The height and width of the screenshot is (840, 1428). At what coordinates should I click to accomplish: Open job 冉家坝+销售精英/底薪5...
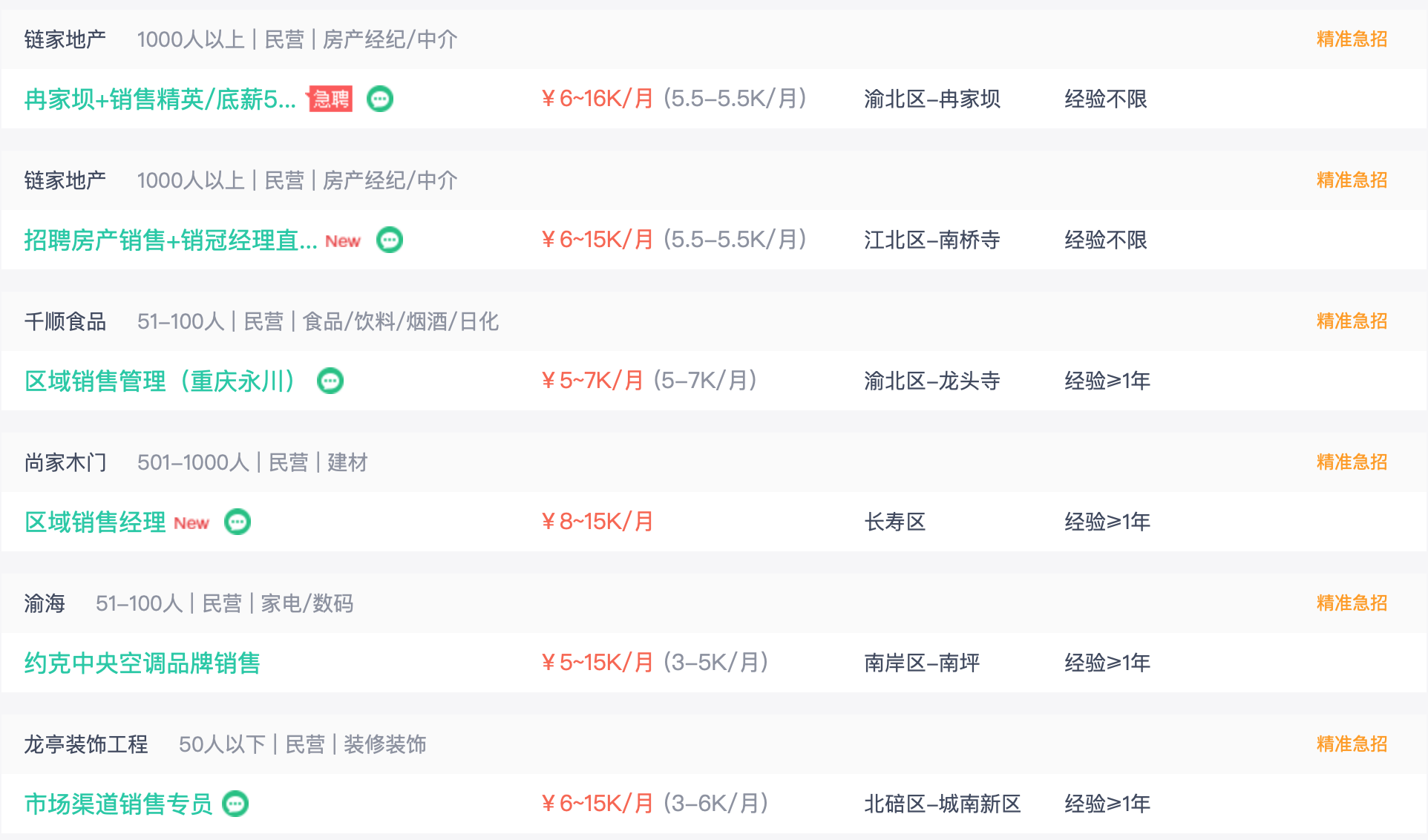click(160, 99)
